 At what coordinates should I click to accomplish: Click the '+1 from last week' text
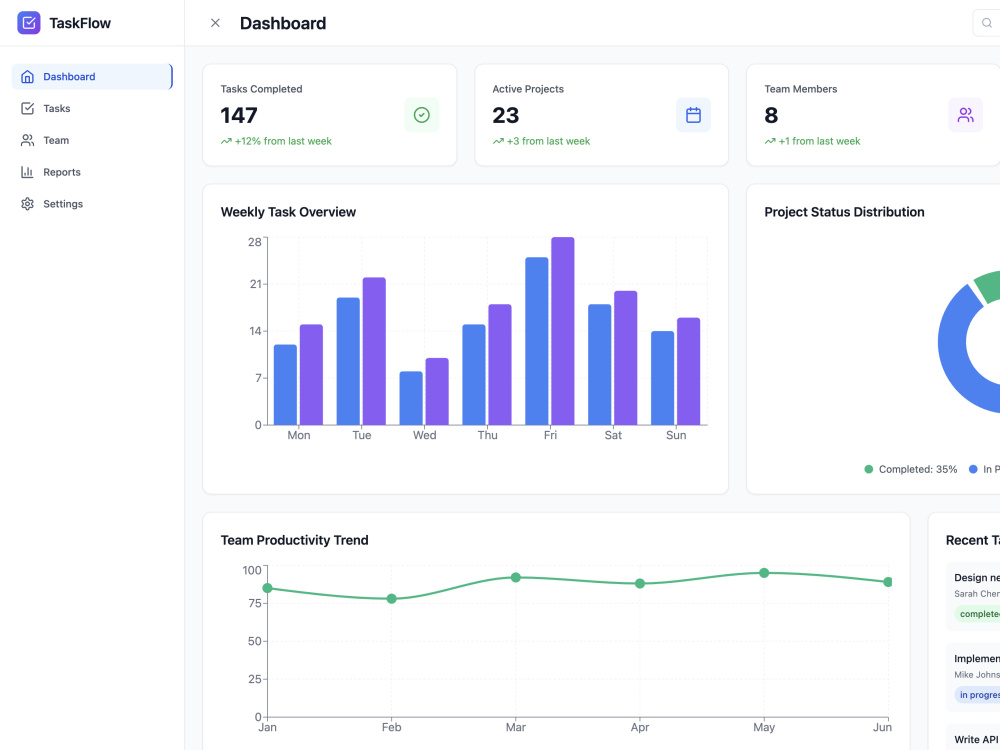click(x=820, y=142)
